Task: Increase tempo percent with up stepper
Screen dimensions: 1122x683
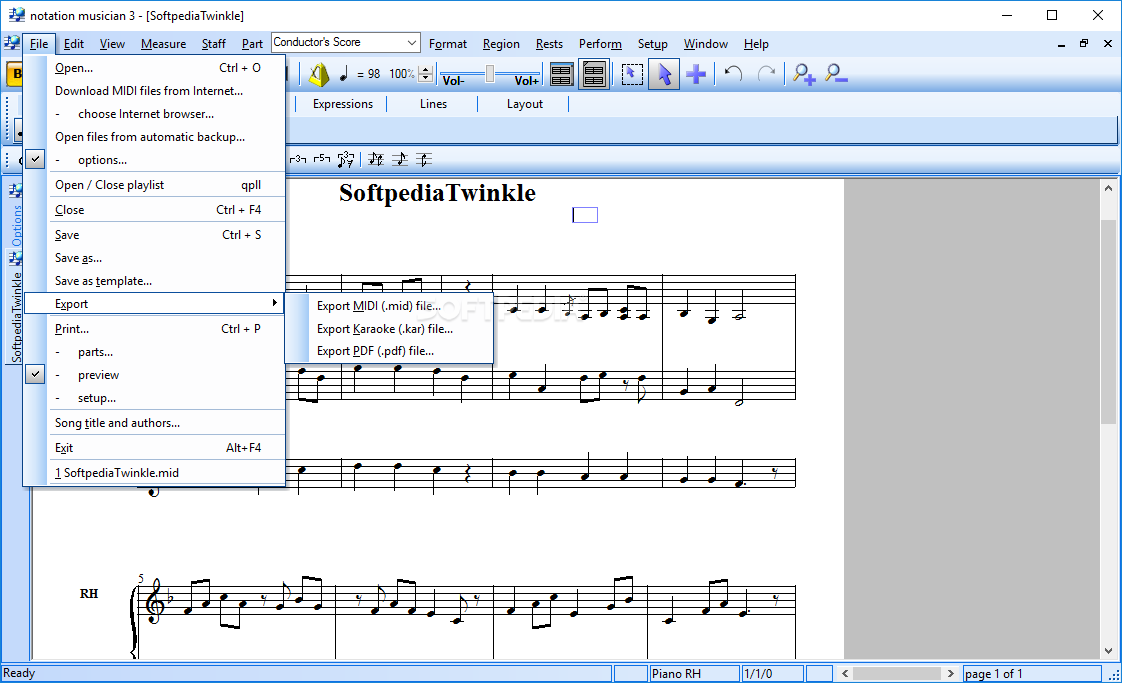Action: [426, 69]
